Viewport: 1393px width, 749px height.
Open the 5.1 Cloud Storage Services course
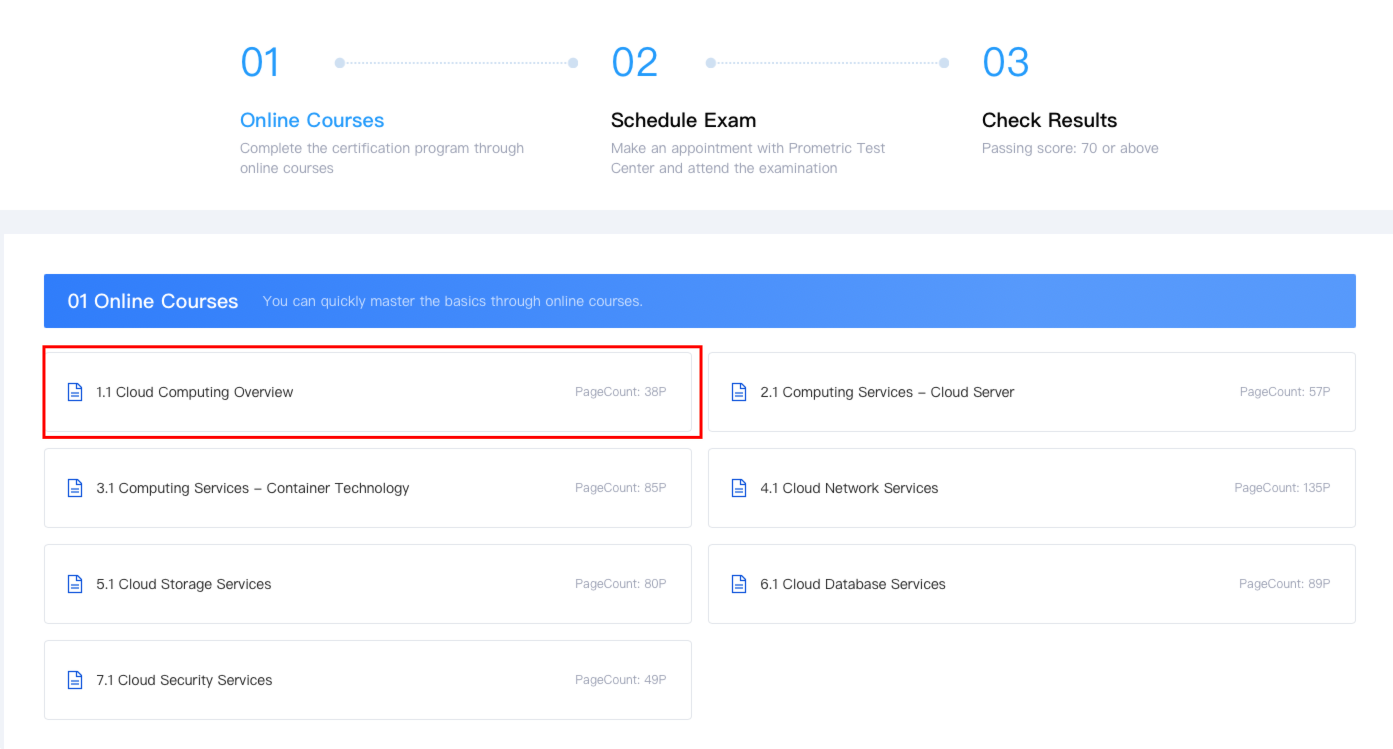(184, 584)
